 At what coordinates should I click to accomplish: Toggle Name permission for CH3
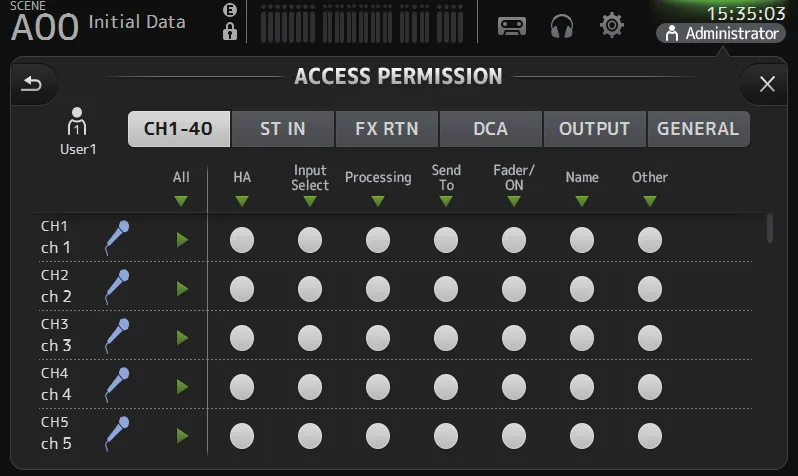[x=582, y=338]
